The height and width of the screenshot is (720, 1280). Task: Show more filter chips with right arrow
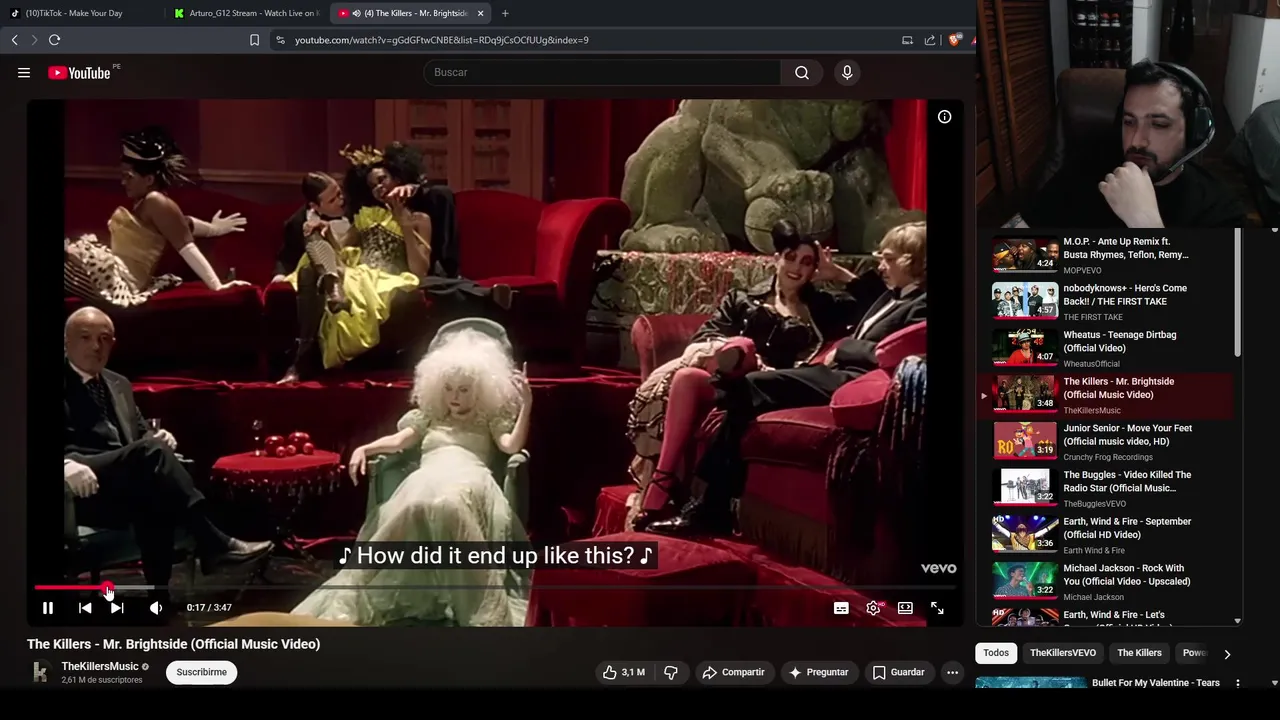1227,654
